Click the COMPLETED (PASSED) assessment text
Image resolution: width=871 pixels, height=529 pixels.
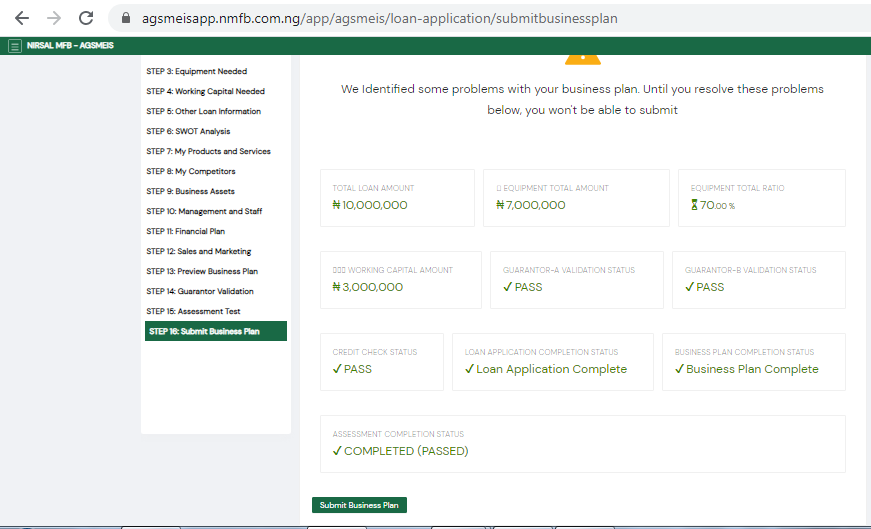tap(406, 451)
